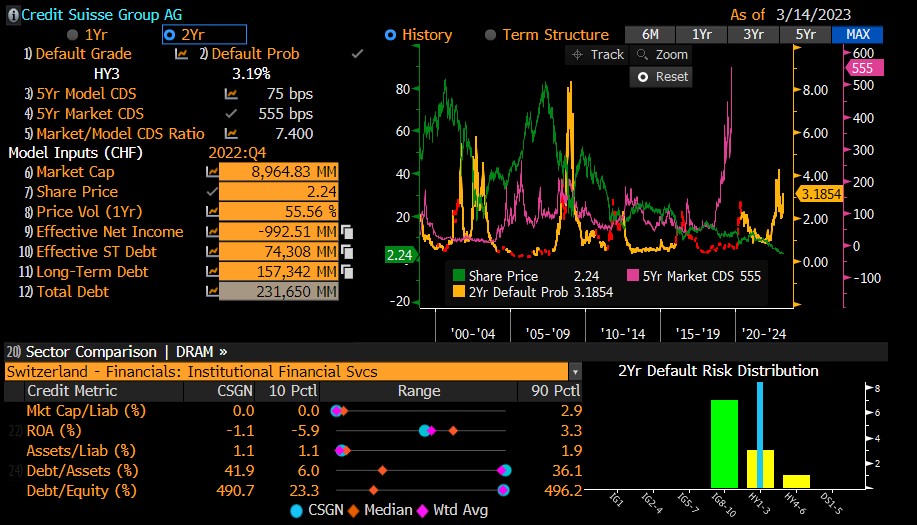Click the pink 5Yr Market CDS legend swatch
Viewport: 917px width, 525px height.
633,275
